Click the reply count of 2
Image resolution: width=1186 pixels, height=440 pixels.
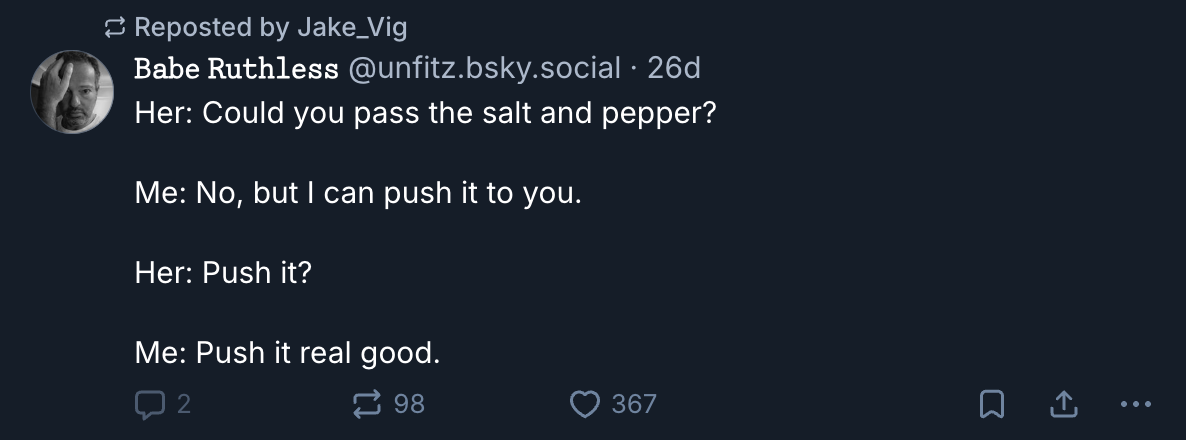(184, 404)
